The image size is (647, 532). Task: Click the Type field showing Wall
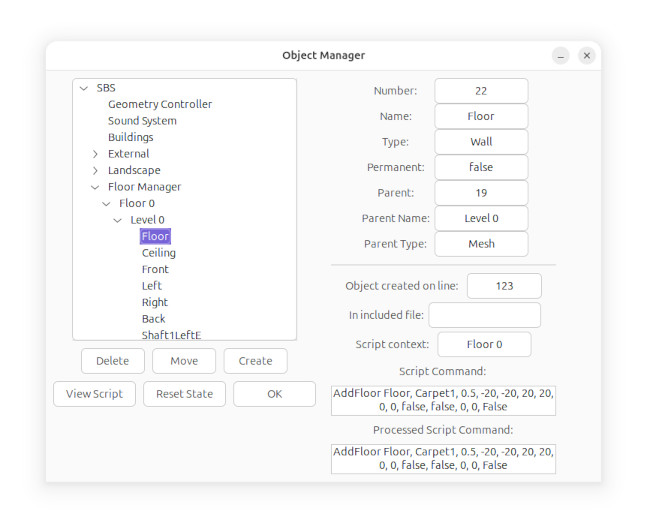(481, 142)
